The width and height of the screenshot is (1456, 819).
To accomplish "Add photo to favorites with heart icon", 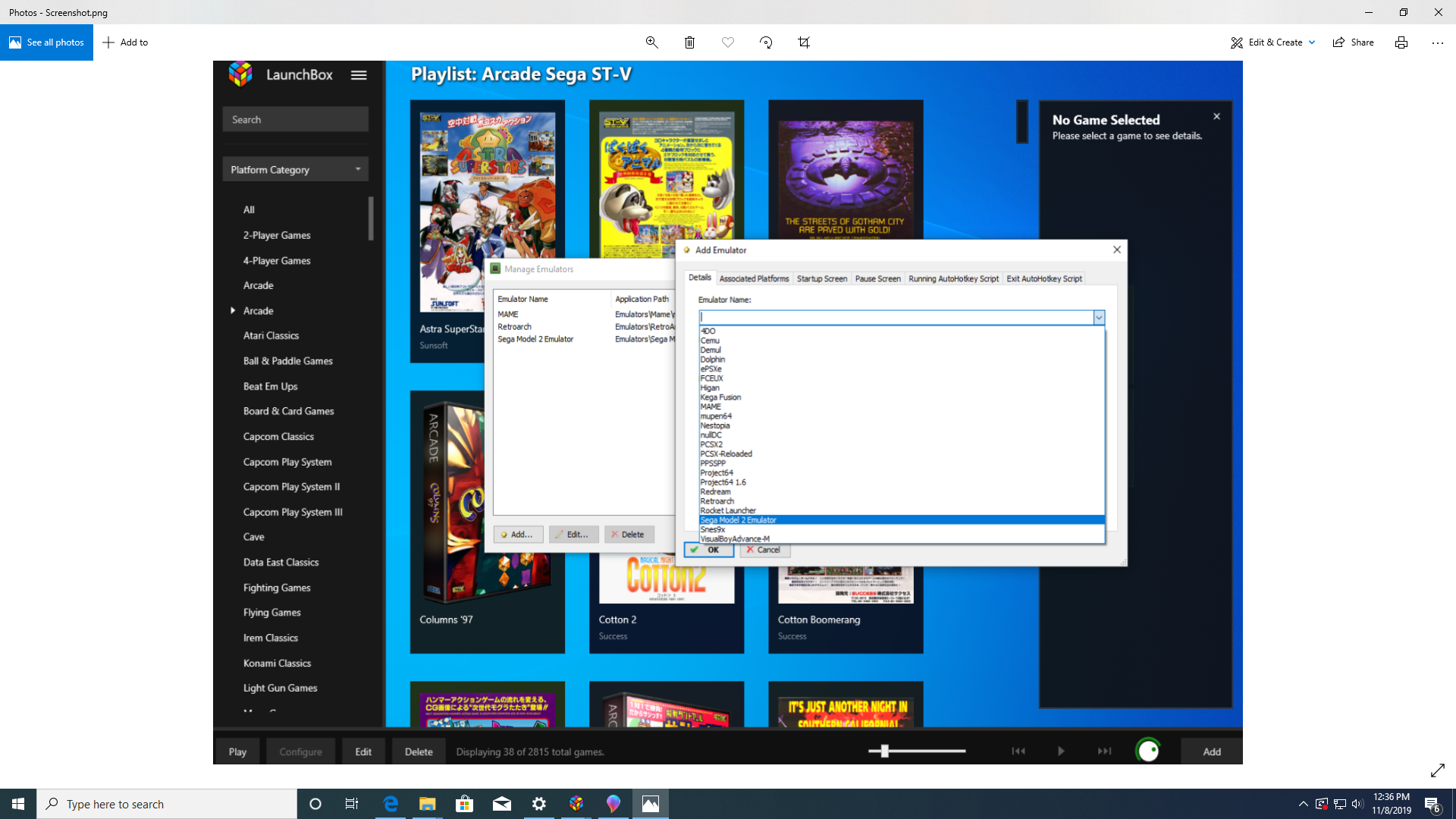I will 728,42.
